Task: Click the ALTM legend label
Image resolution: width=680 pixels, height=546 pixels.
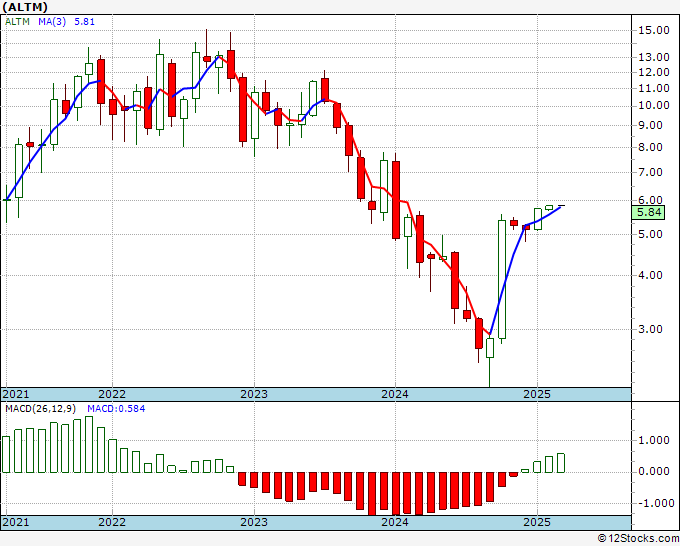Action: coord(17,21)
